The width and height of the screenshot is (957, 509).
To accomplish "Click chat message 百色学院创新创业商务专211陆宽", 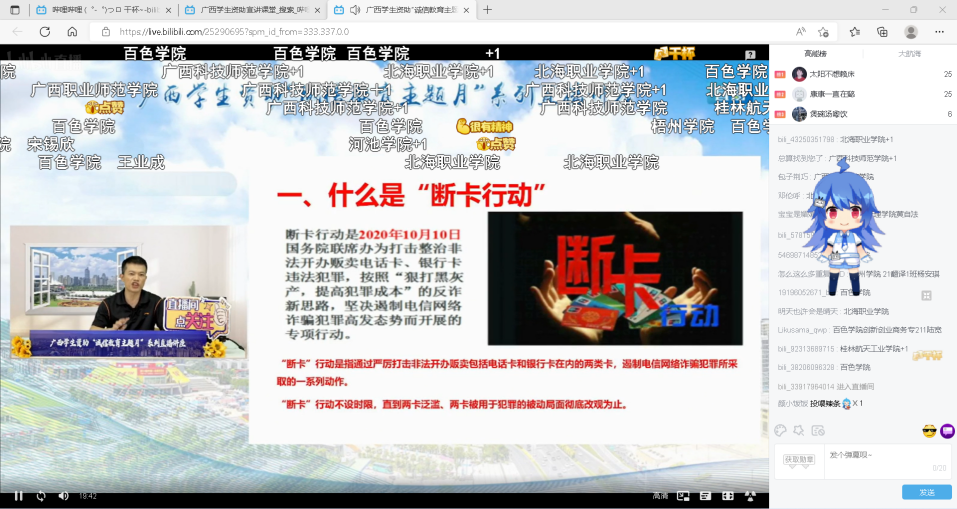I will [887, 330].
